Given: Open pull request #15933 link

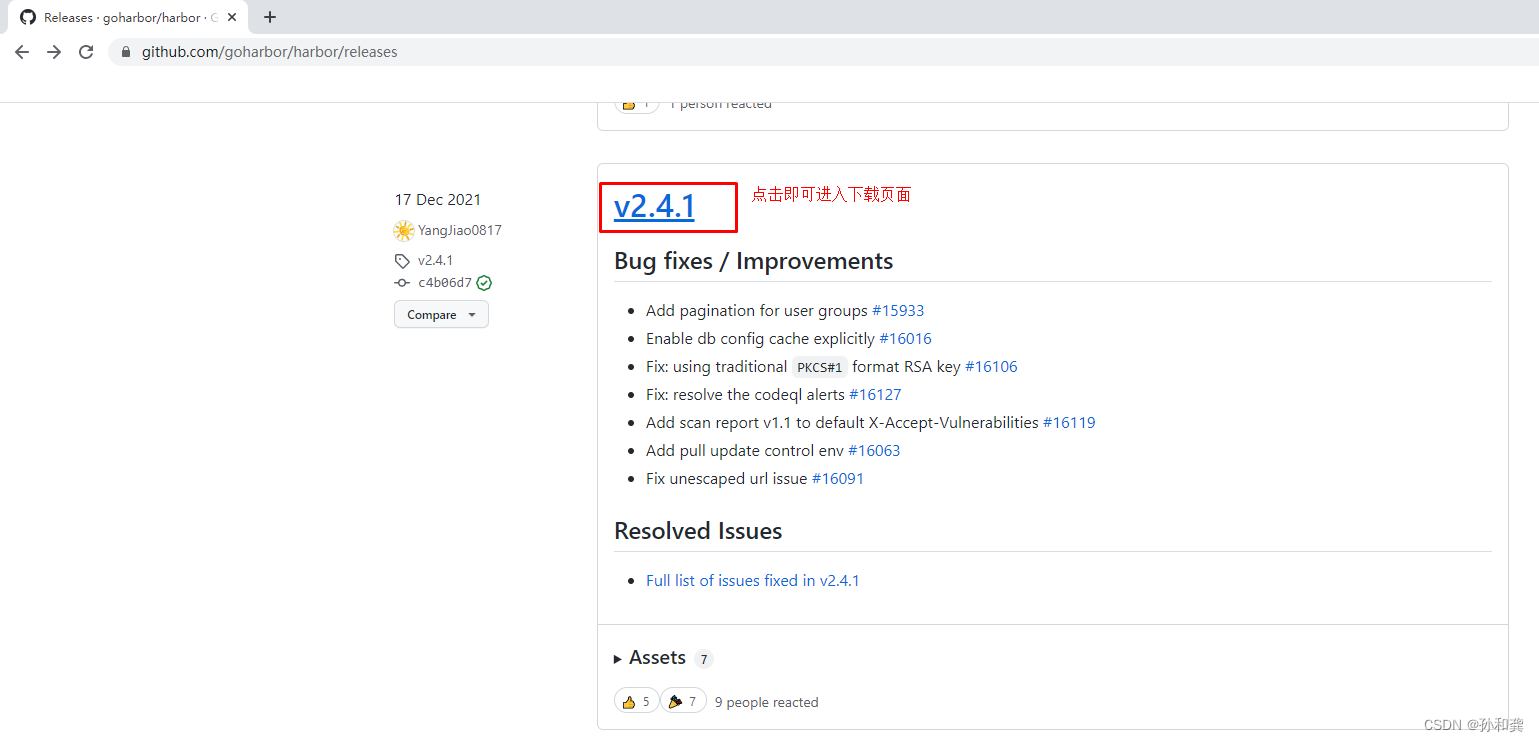Looking at the screenshot, I should [898, 311].
